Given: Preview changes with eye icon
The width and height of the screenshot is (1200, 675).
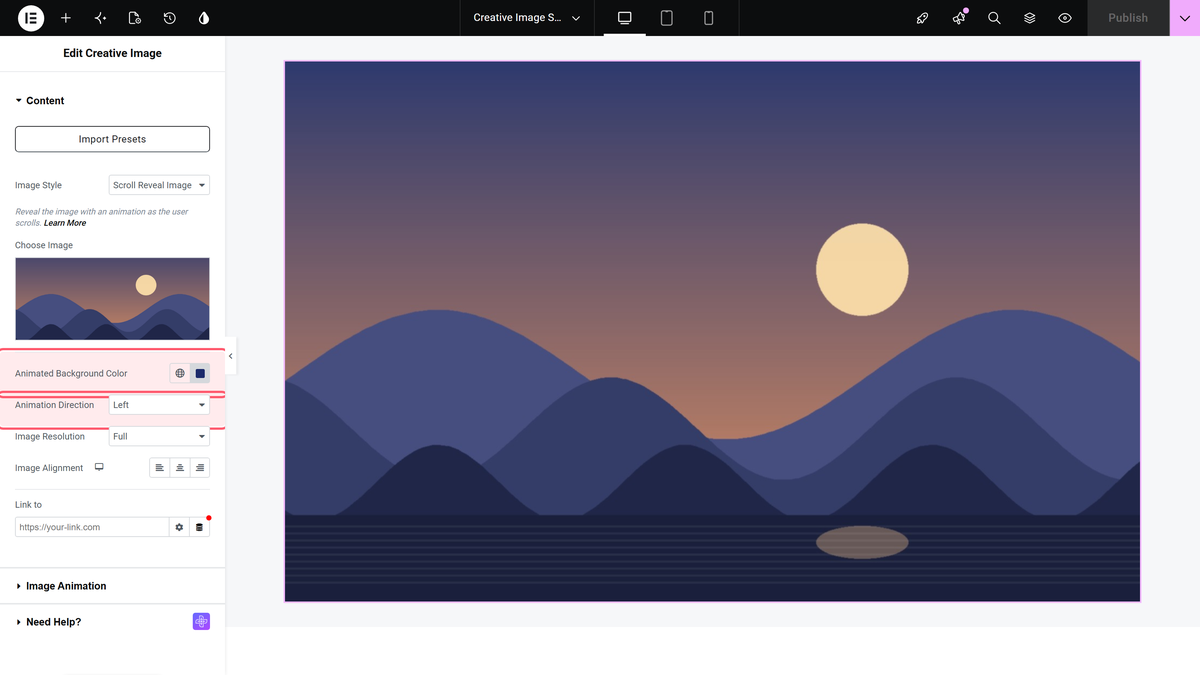Looking at the screenshot, I should [x=1065, y=18].
